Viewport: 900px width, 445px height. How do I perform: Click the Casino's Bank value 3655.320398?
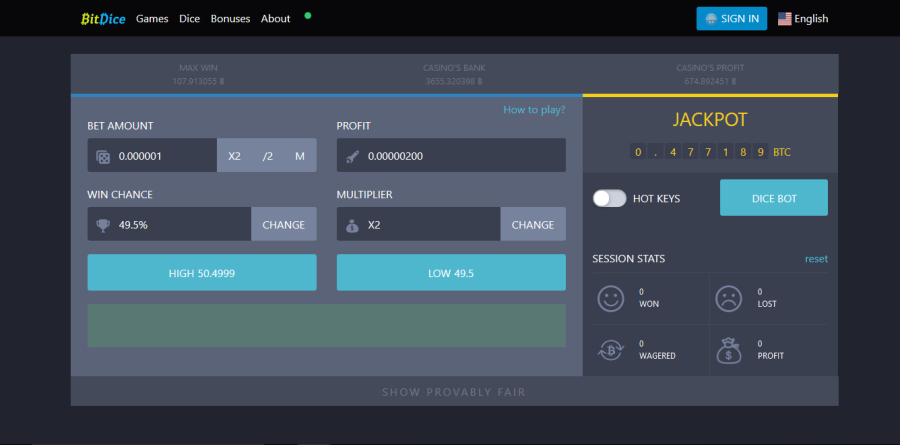[x=454, y=82]
